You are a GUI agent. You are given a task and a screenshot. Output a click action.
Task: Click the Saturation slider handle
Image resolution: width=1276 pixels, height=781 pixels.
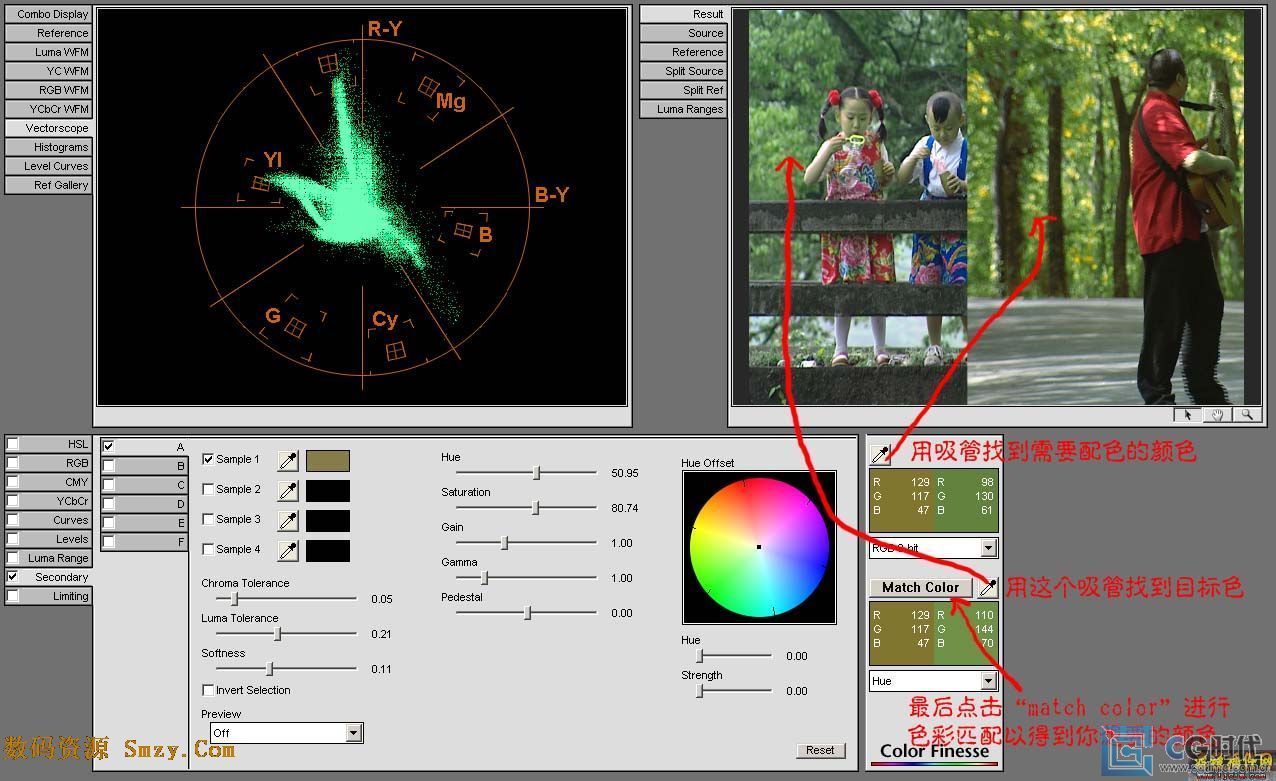coord(535,507)
